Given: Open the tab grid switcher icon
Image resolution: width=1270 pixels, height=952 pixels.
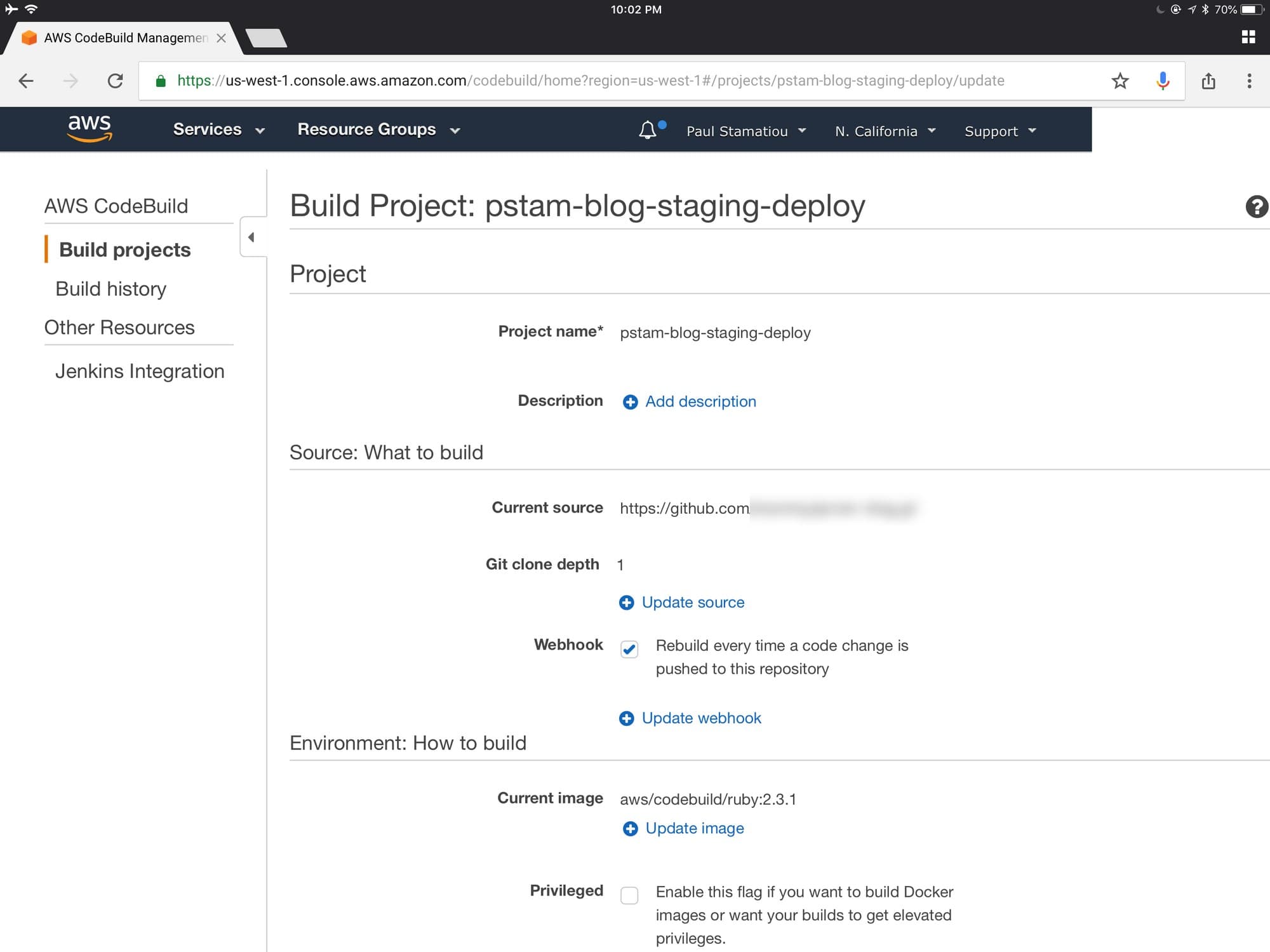Looking at the screenshot, I should (1248, 37).
